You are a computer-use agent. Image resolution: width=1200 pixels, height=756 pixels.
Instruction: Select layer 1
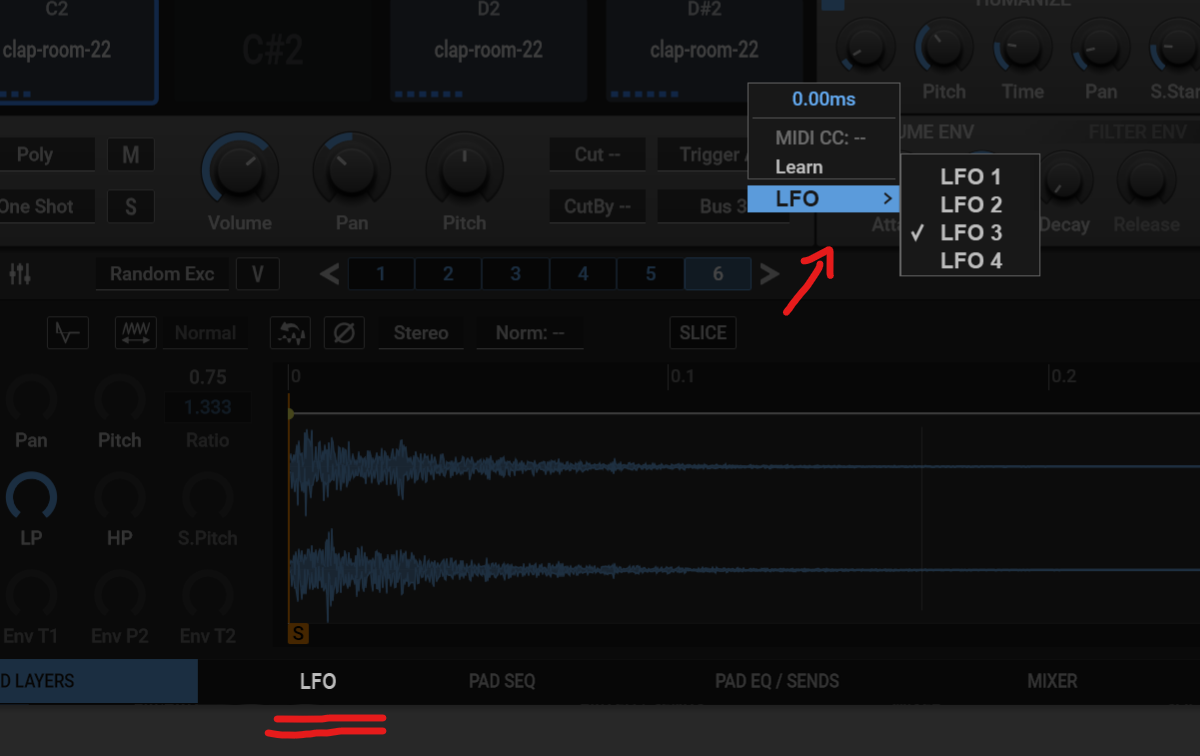click(381, 274)
